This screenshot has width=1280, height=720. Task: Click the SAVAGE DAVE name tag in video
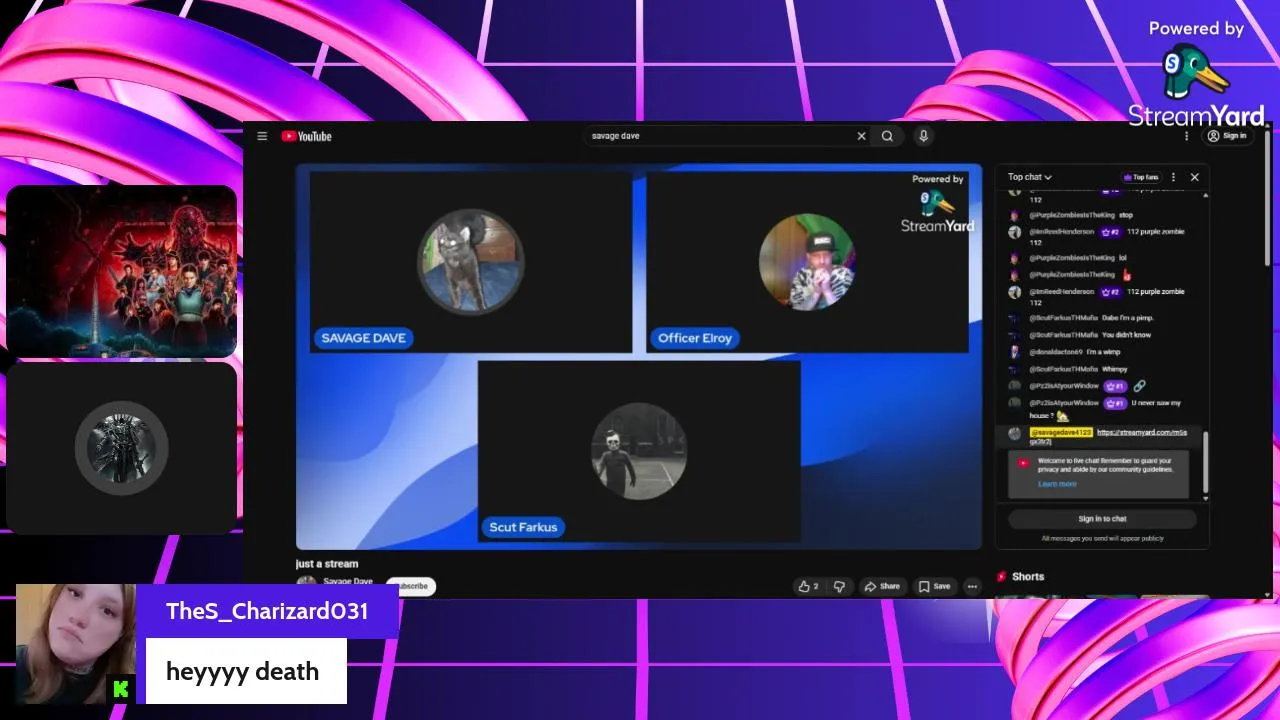pyautogui.click(x=363, y=338)
